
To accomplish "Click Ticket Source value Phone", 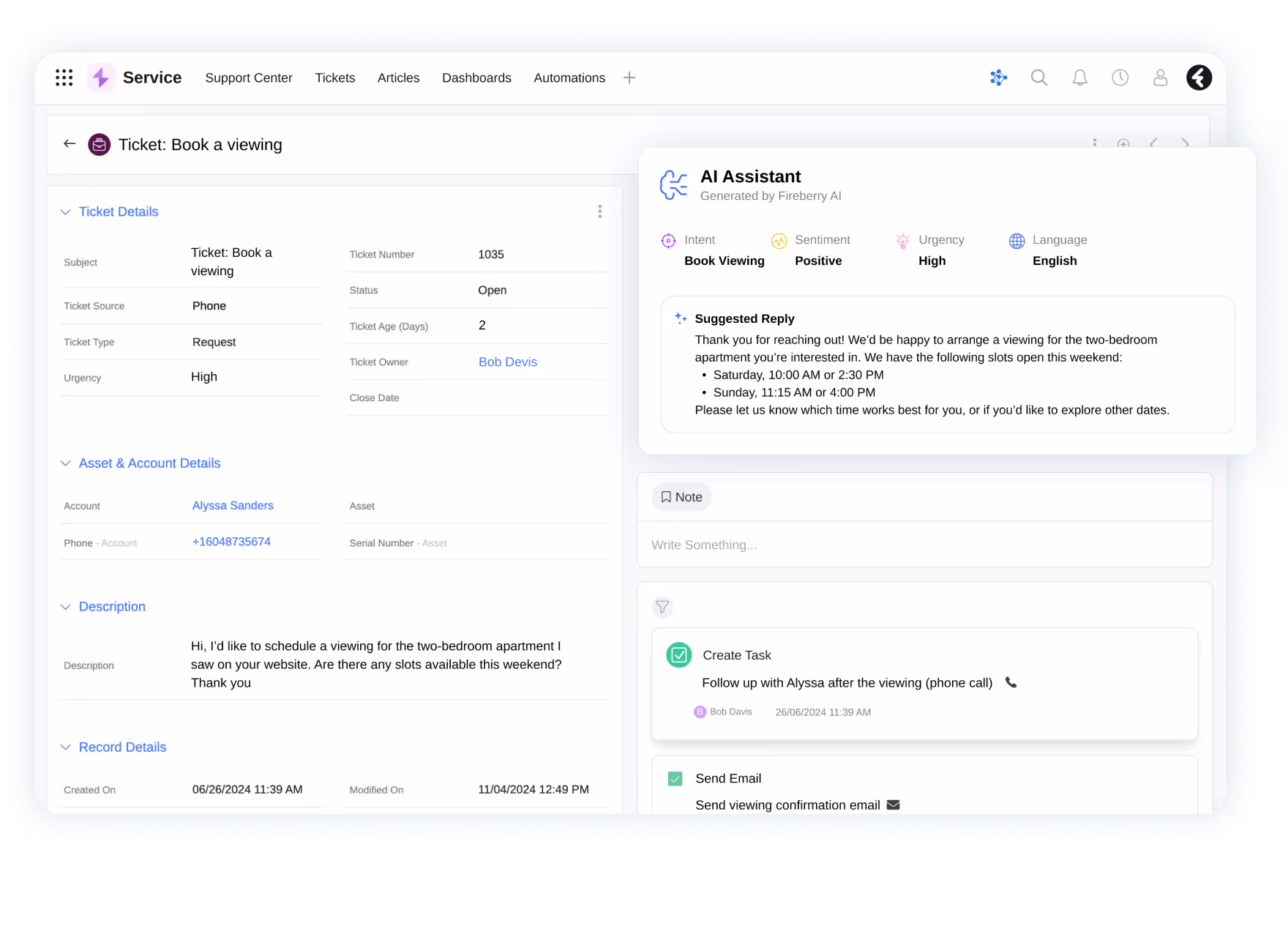I will [209, 306].
